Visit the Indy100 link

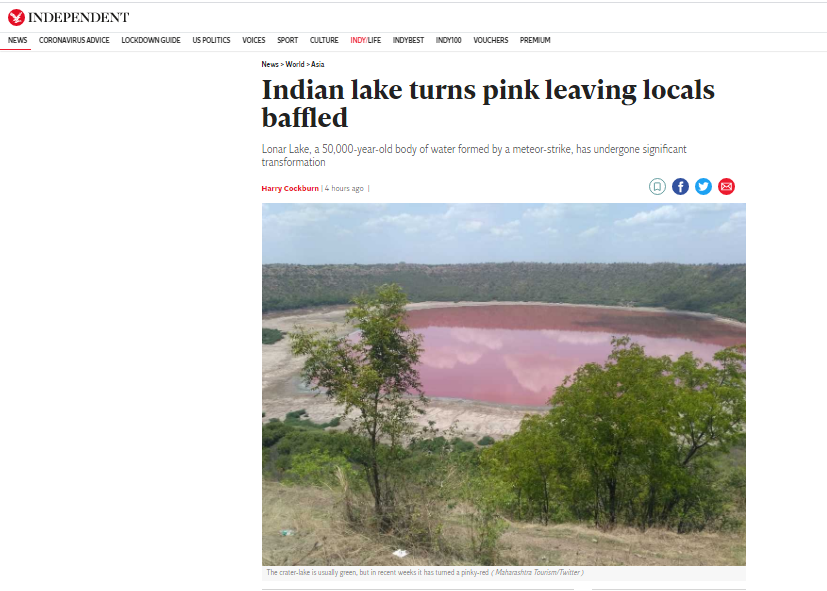coord(448,40)
